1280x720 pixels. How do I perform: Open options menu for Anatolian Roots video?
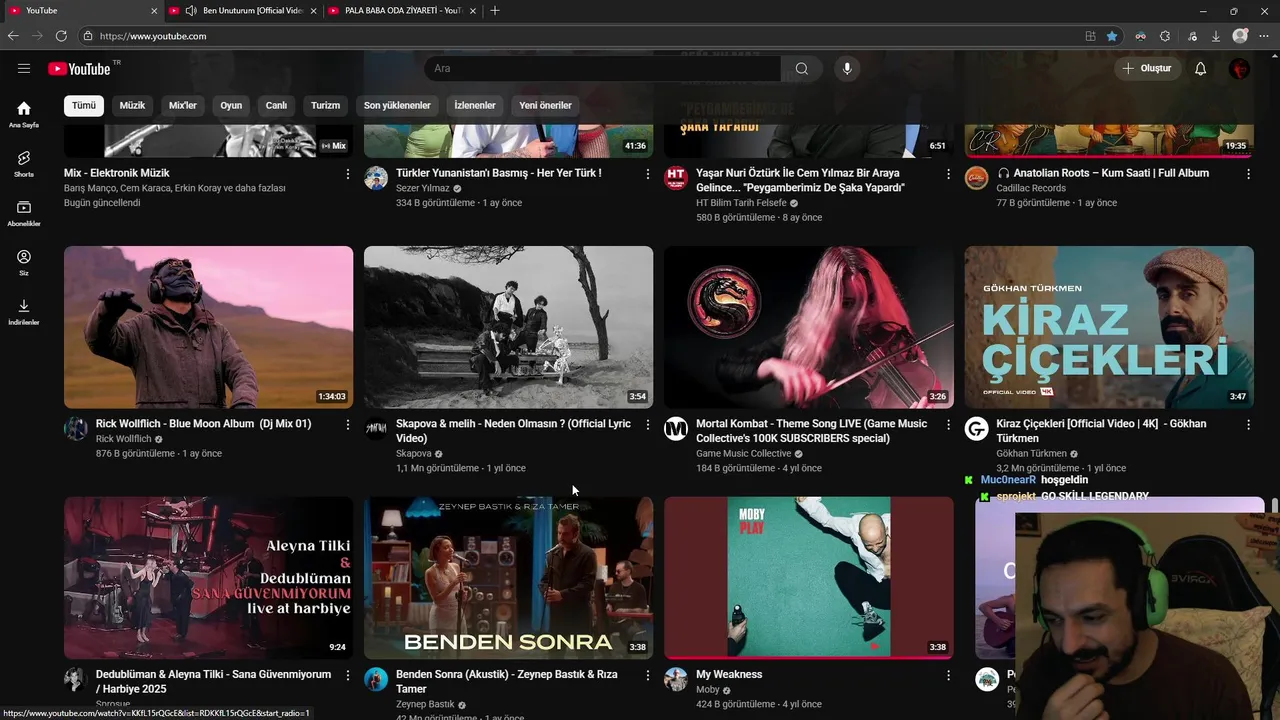(x=1248, y=174)
